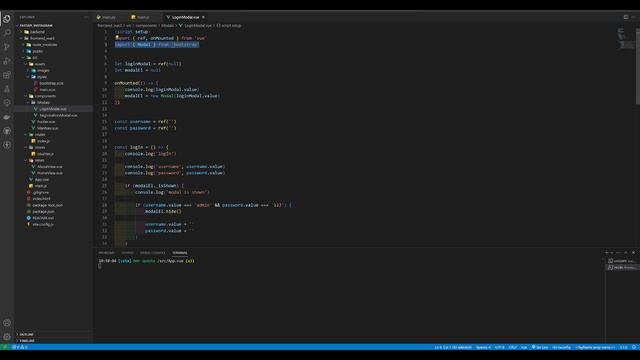Close the LoginModal.vue tab
Screen dimensions: 640x360
(x=203, y=17)
